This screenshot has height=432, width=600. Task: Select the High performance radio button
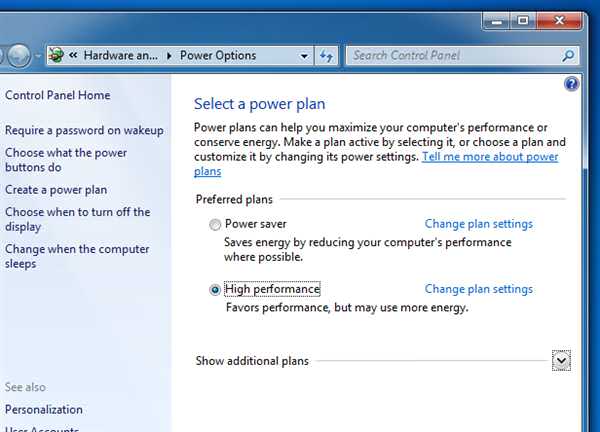[215, 290]
